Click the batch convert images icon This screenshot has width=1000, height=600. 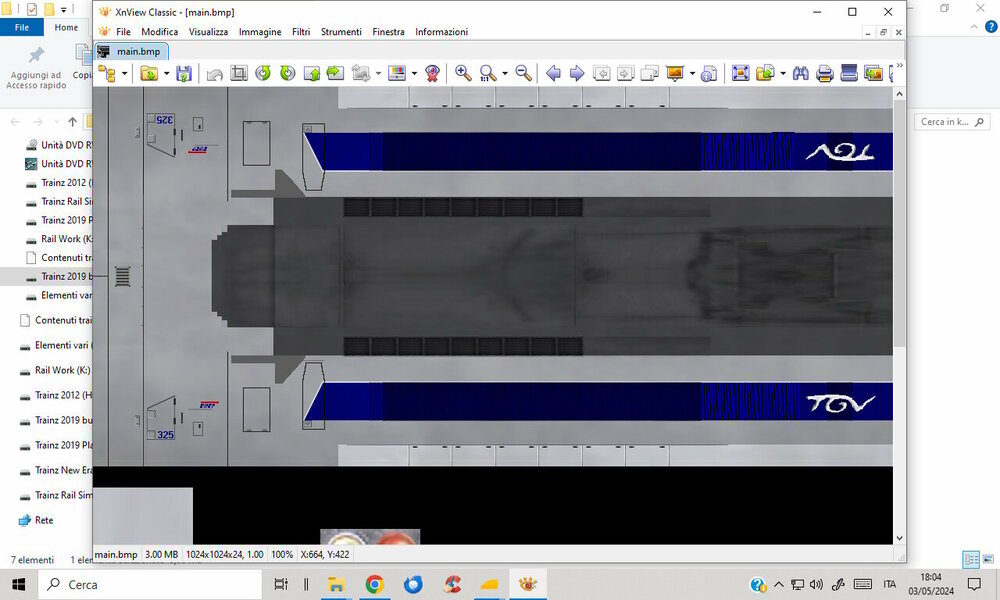coord(873,73)
